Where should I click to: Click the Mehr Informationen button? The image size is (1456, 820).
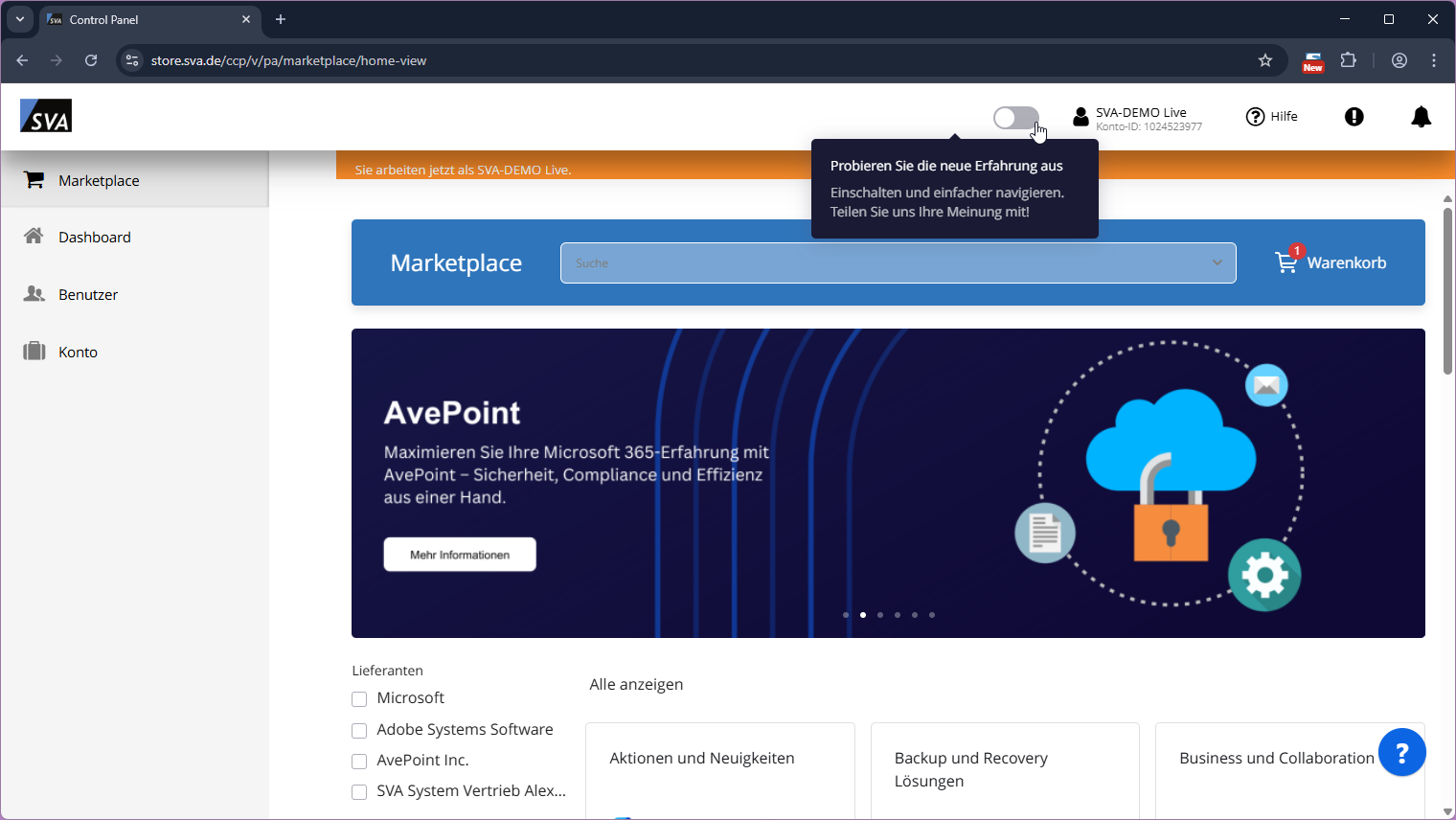(460, 555)
